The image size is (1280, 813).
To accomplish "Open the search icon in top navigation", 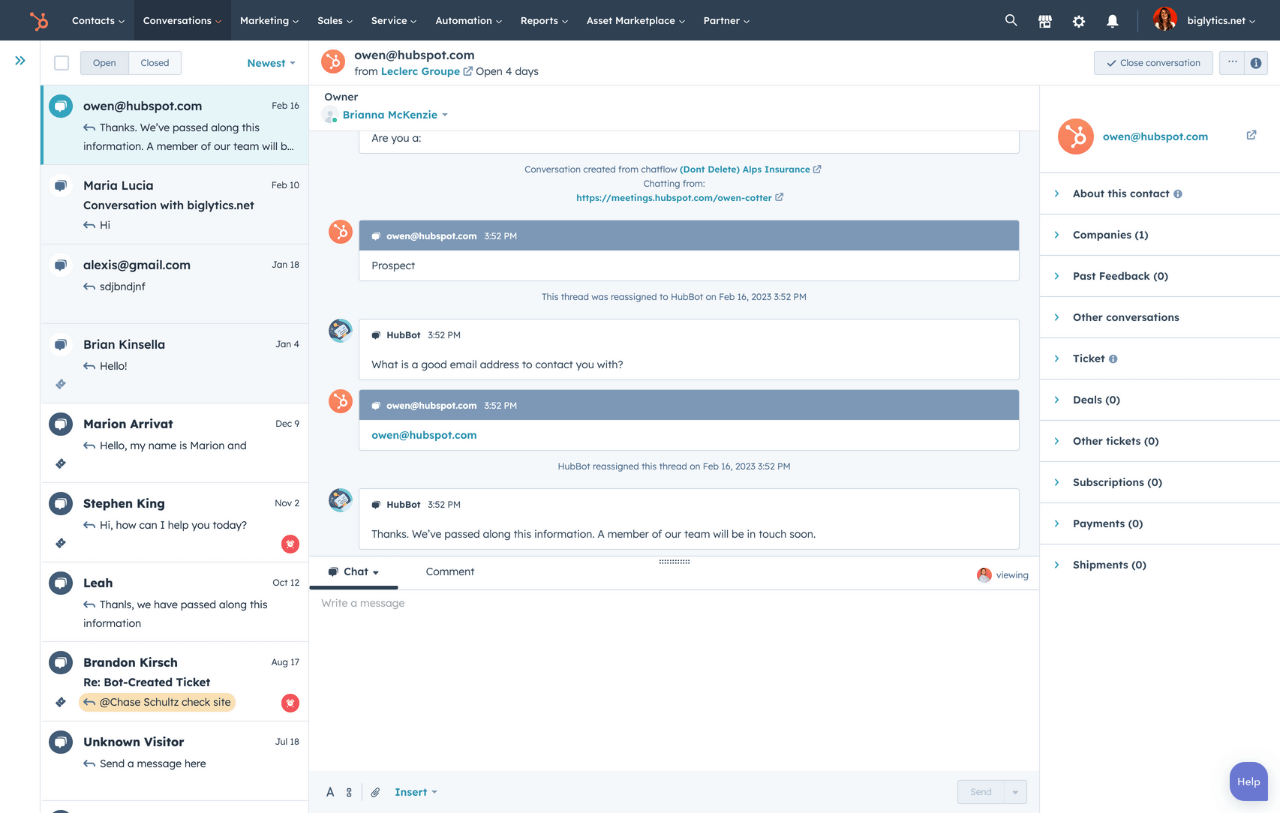I will coord(1011,20).
